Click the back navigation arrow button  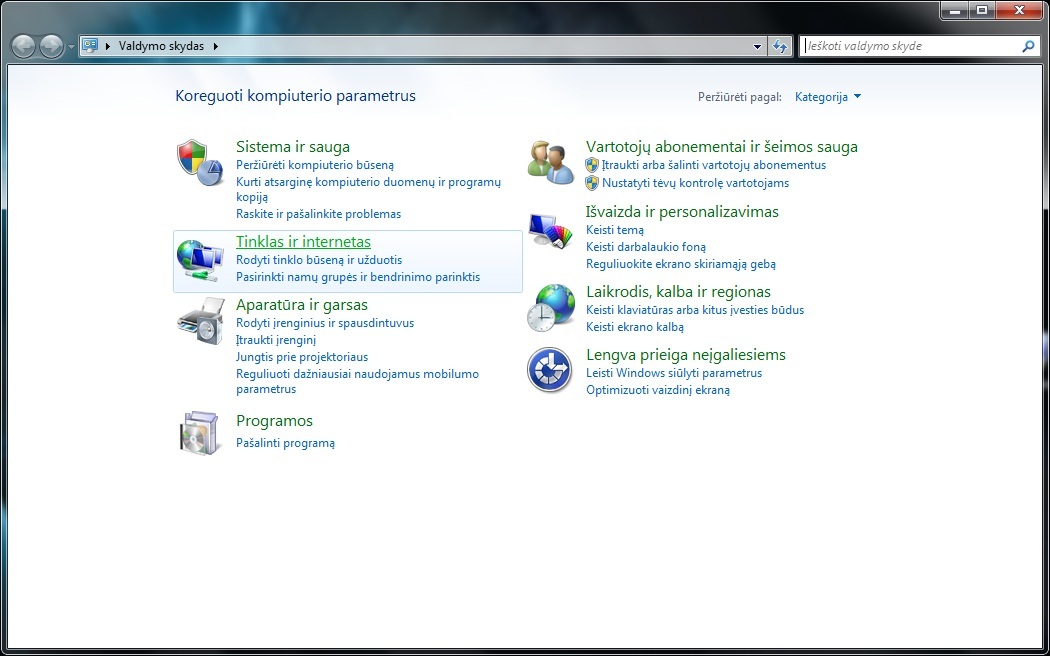tap(23, 46)
